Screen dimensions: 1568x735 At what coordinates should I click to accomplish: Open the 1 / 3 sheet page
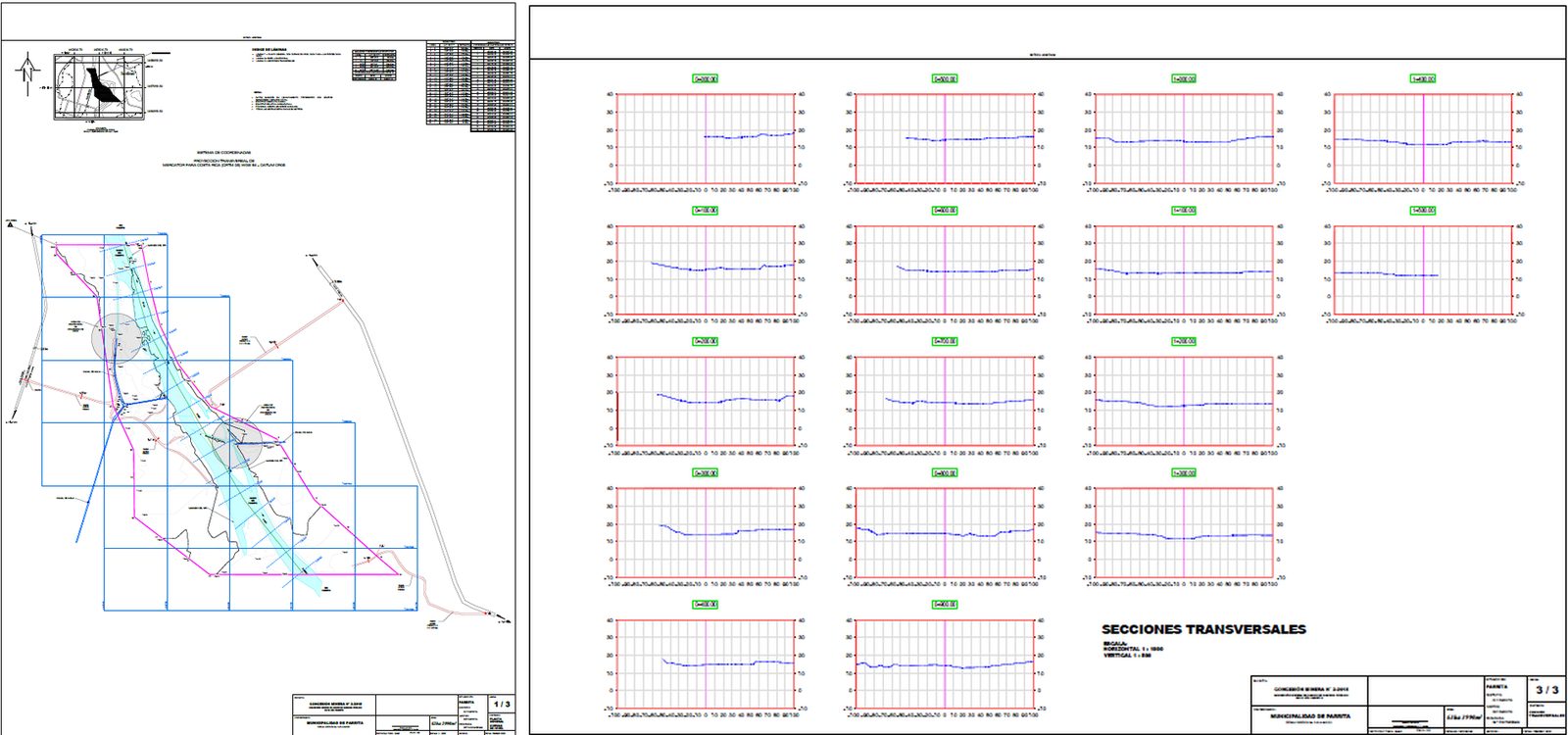502,704
